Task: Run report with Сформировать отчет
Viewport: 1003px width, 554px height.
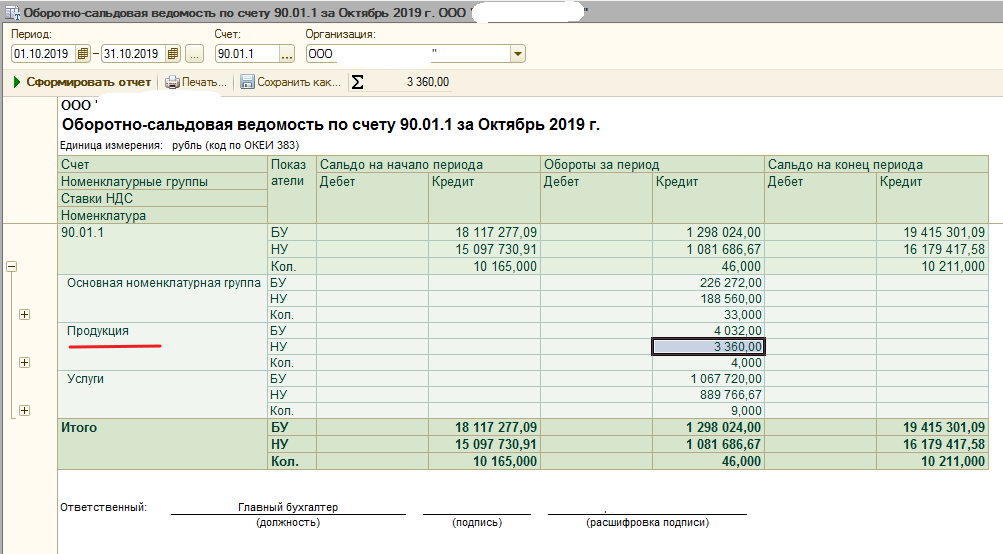Action: (x=82, y=82)
